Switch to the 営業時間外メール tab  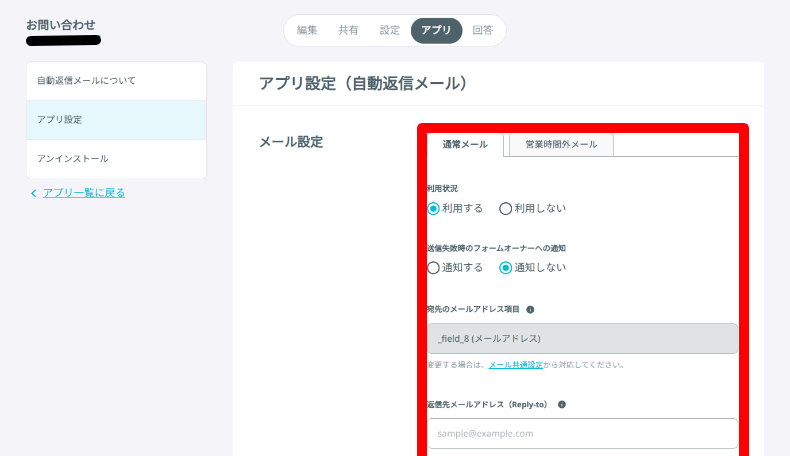[x=561, y=145]
